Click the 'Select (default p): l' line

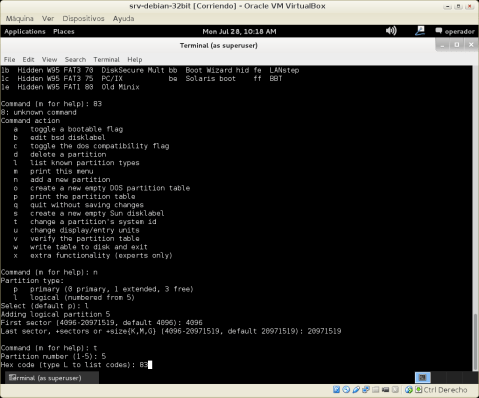[45, 306]
